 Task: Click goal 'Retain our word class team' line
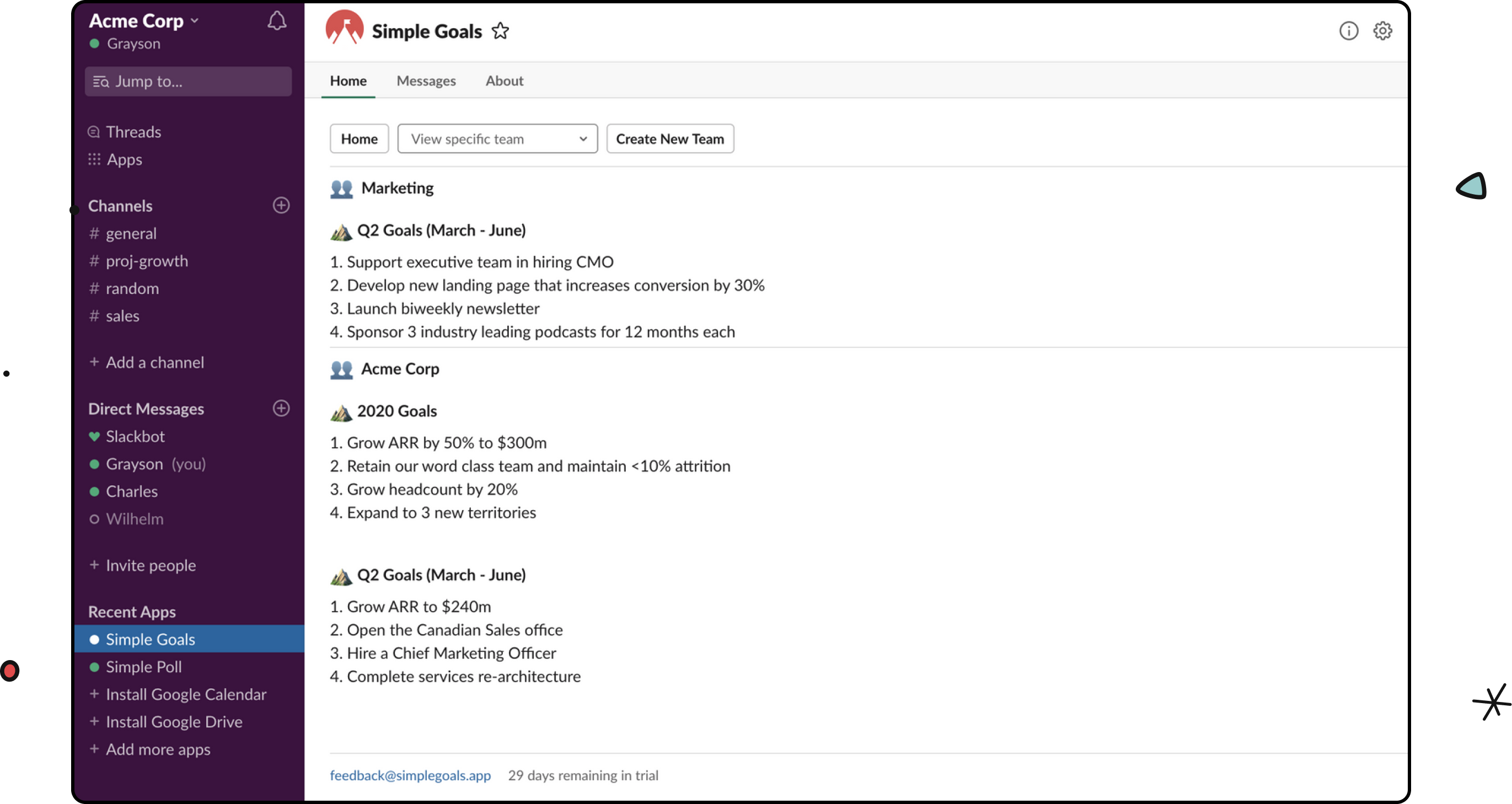point(530,466)
